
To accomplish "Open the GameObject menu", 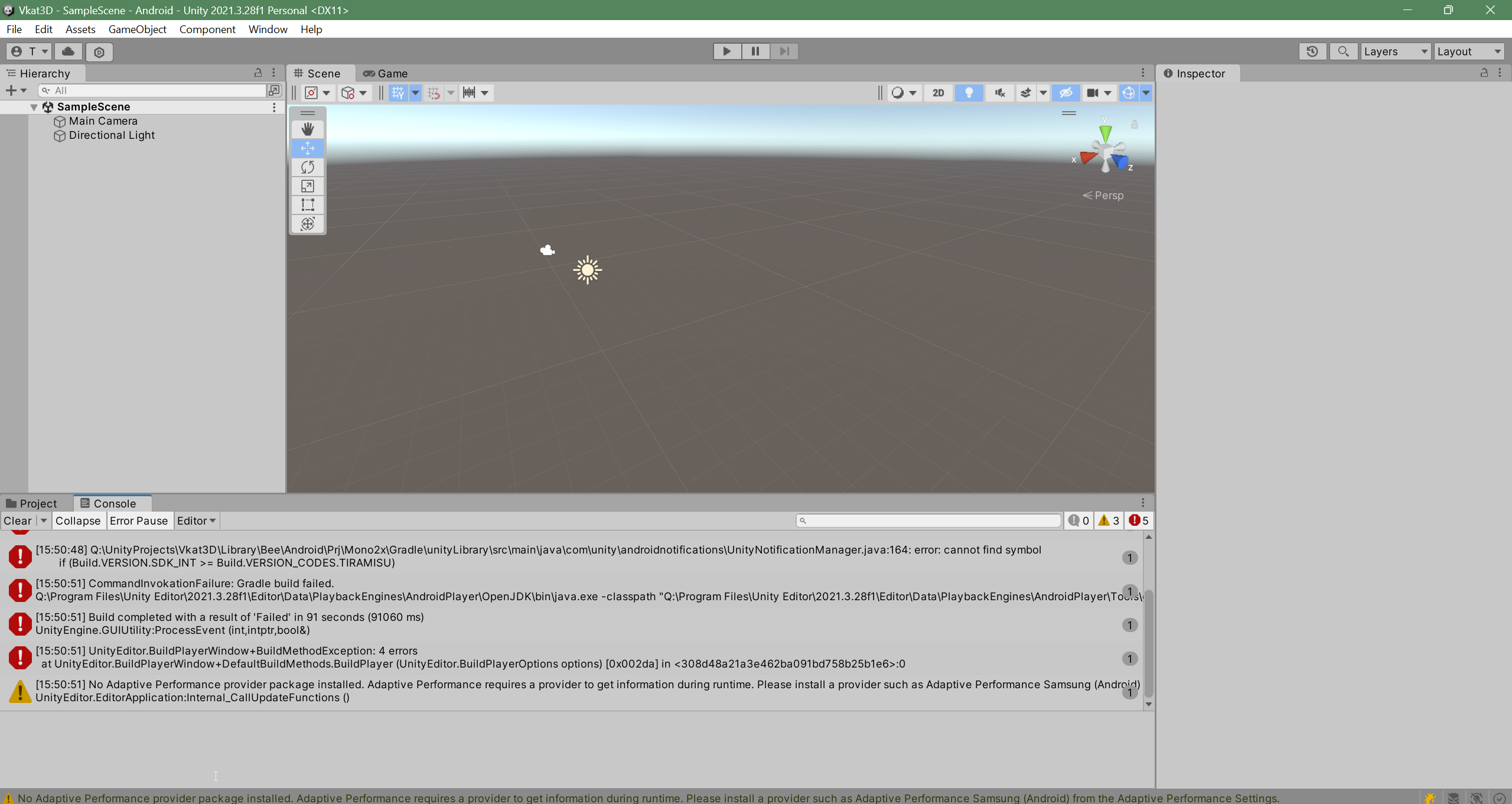I will [x=137, y=29].
